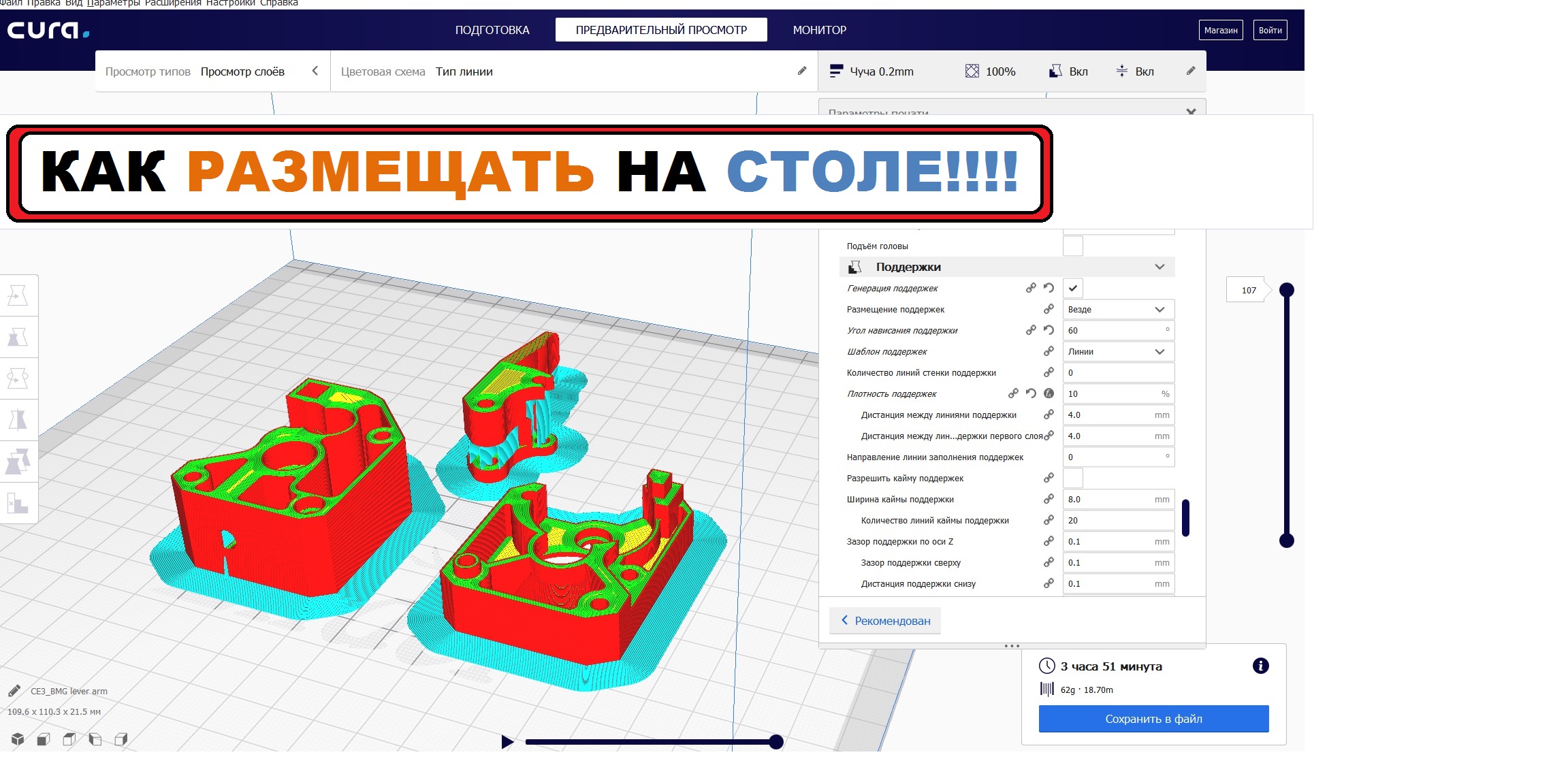The width and height of the screenshot is (1568, 776).
Task: Select the Move tool in left toolbar
Action: 18,295
